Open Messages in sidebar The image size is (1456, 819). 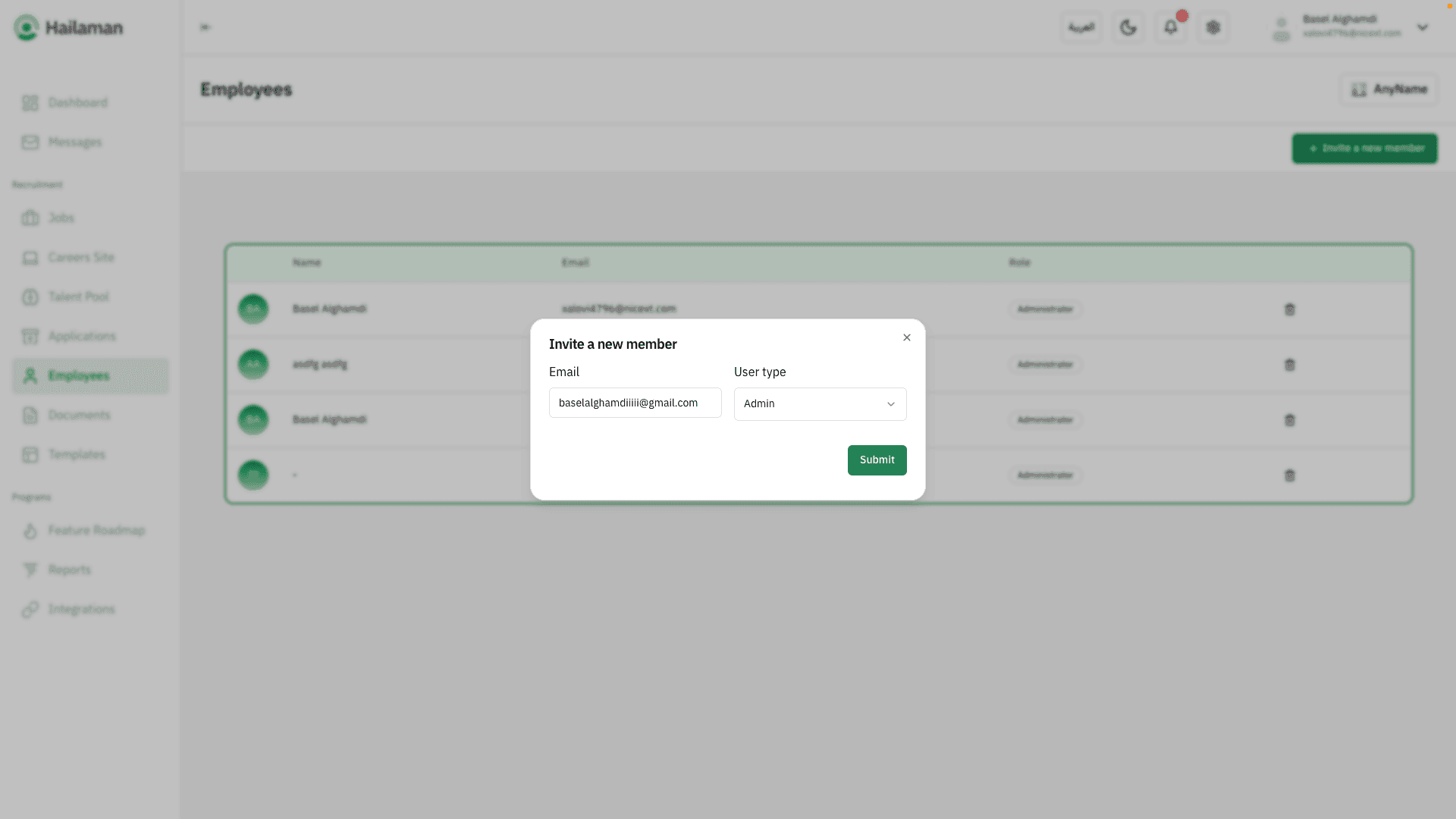pyautogui.click(x=74, y=142)
